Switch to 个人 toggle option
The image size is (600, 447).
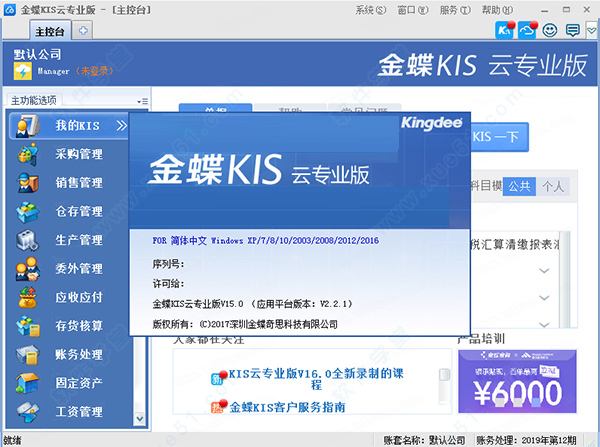(553, 186)
